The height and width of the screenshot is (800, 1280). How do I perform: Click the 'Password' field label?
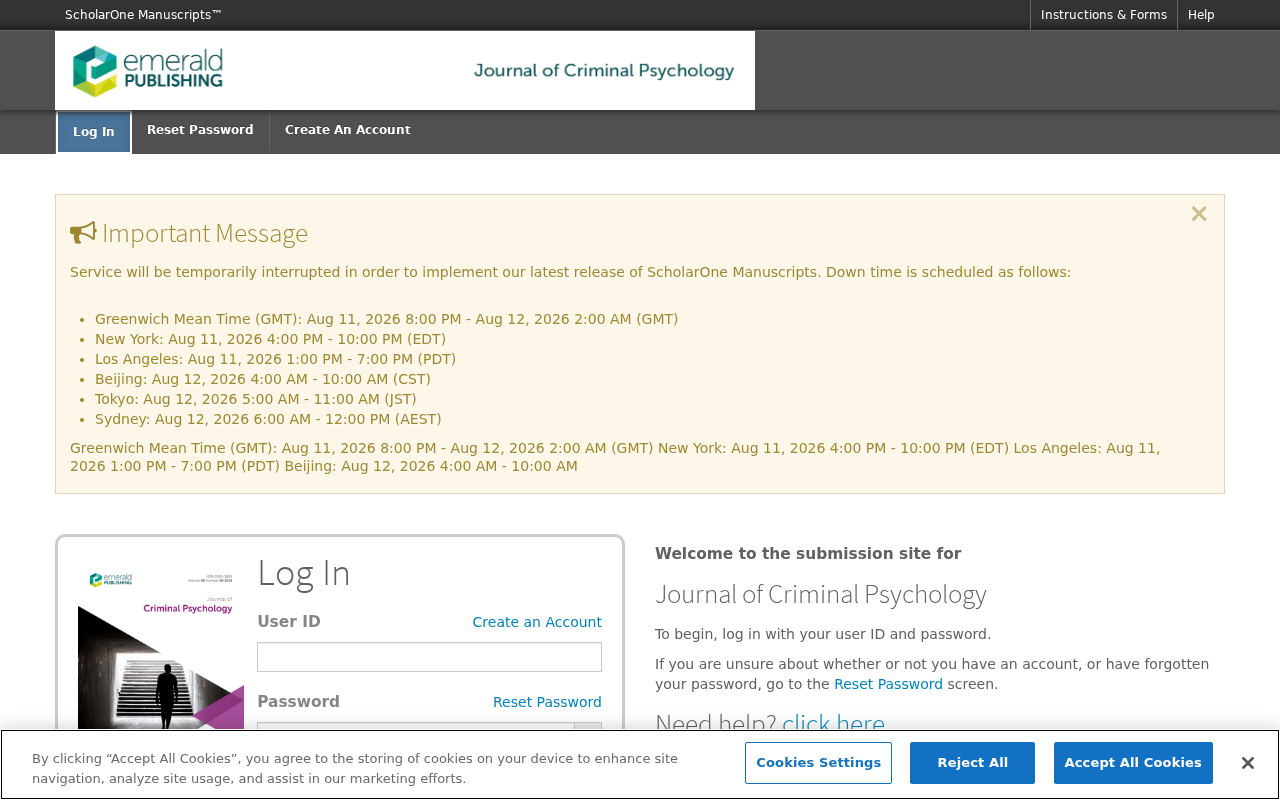point(298,702)
